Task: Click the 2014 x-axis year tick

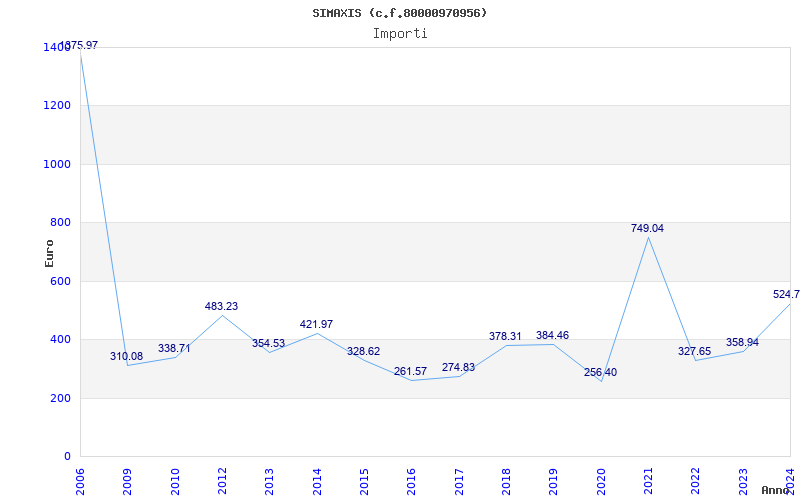Action: tap(317, 482)
